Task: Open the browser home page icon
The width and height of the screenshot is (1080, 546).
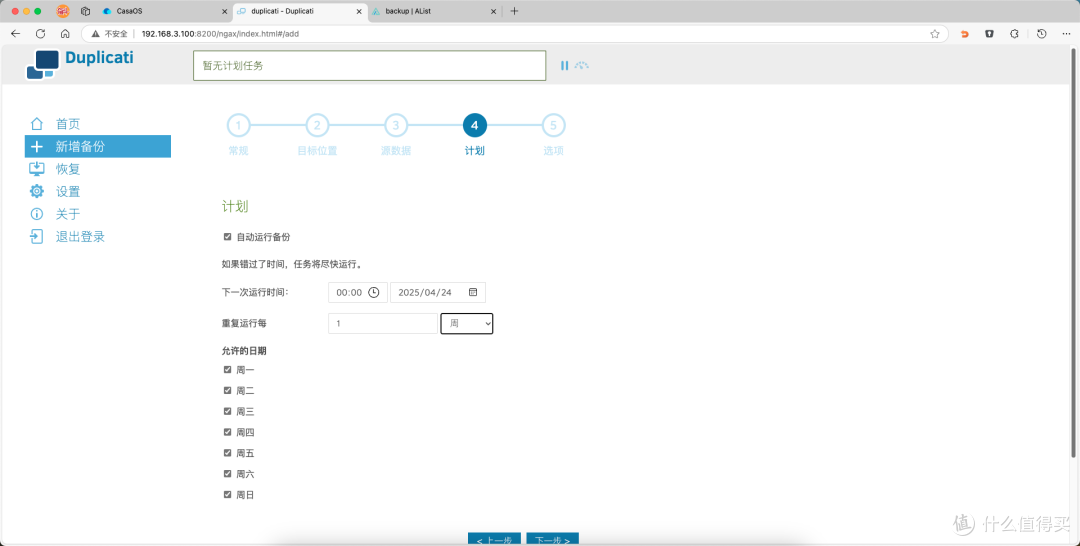Action: (65, 34)
